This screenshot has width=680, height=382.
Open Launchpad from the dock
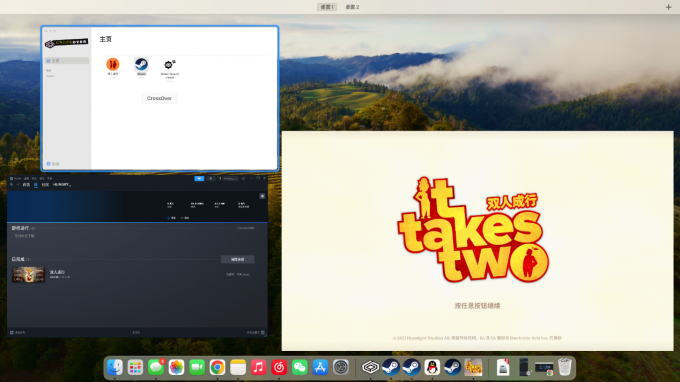tap(135, 367)
